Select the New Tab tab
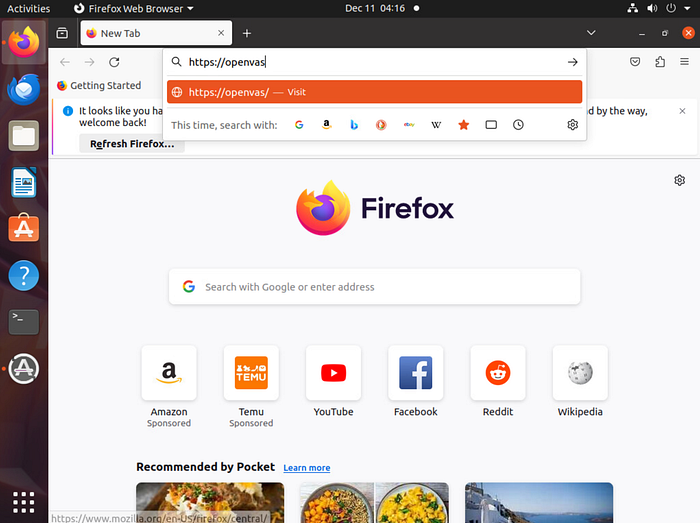The width and height of the screenshot is (700, 523). coord(156,33)
